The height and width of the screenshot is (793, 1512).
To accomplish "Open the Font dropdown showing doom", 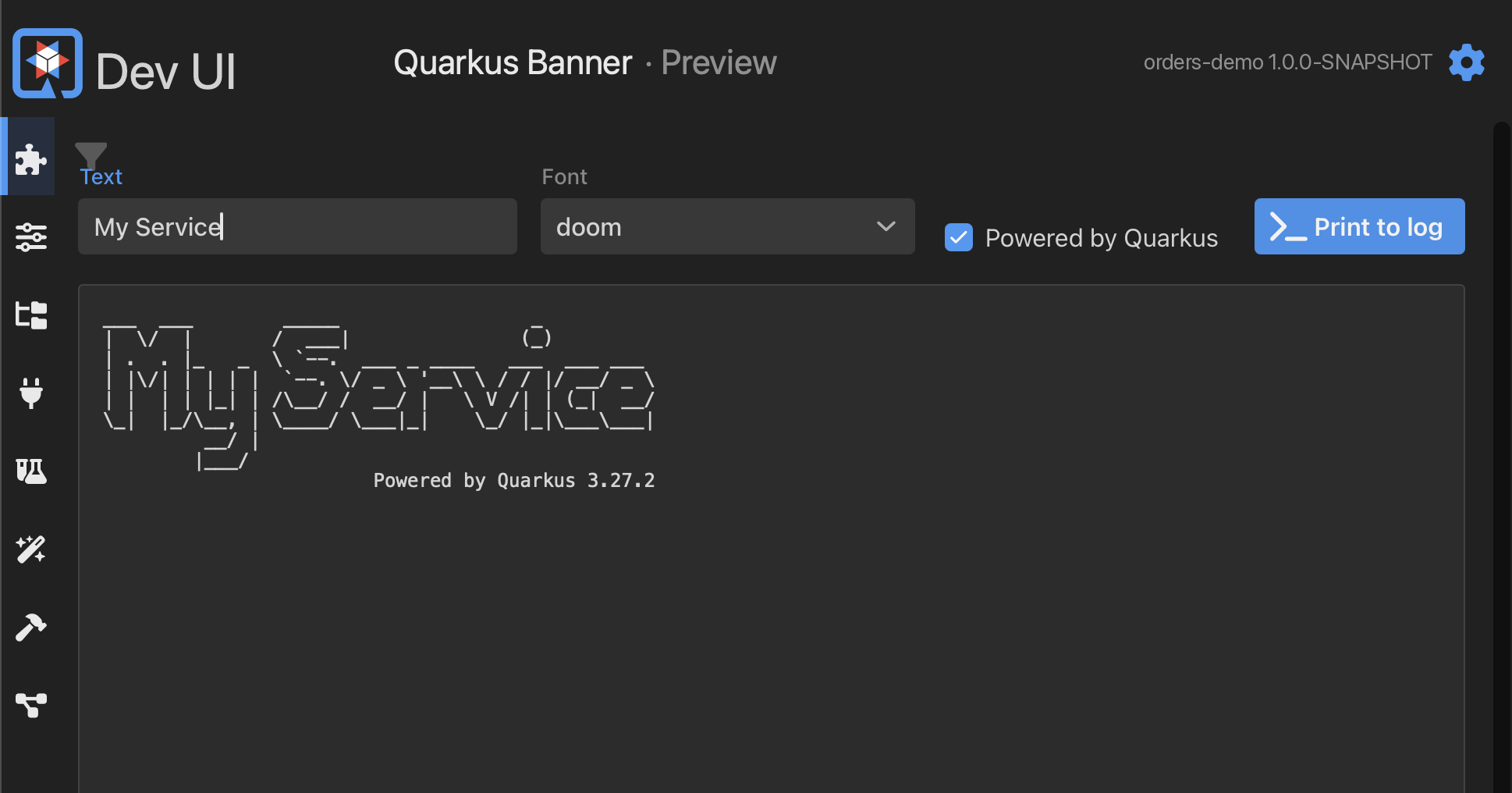I will point(727,226).
